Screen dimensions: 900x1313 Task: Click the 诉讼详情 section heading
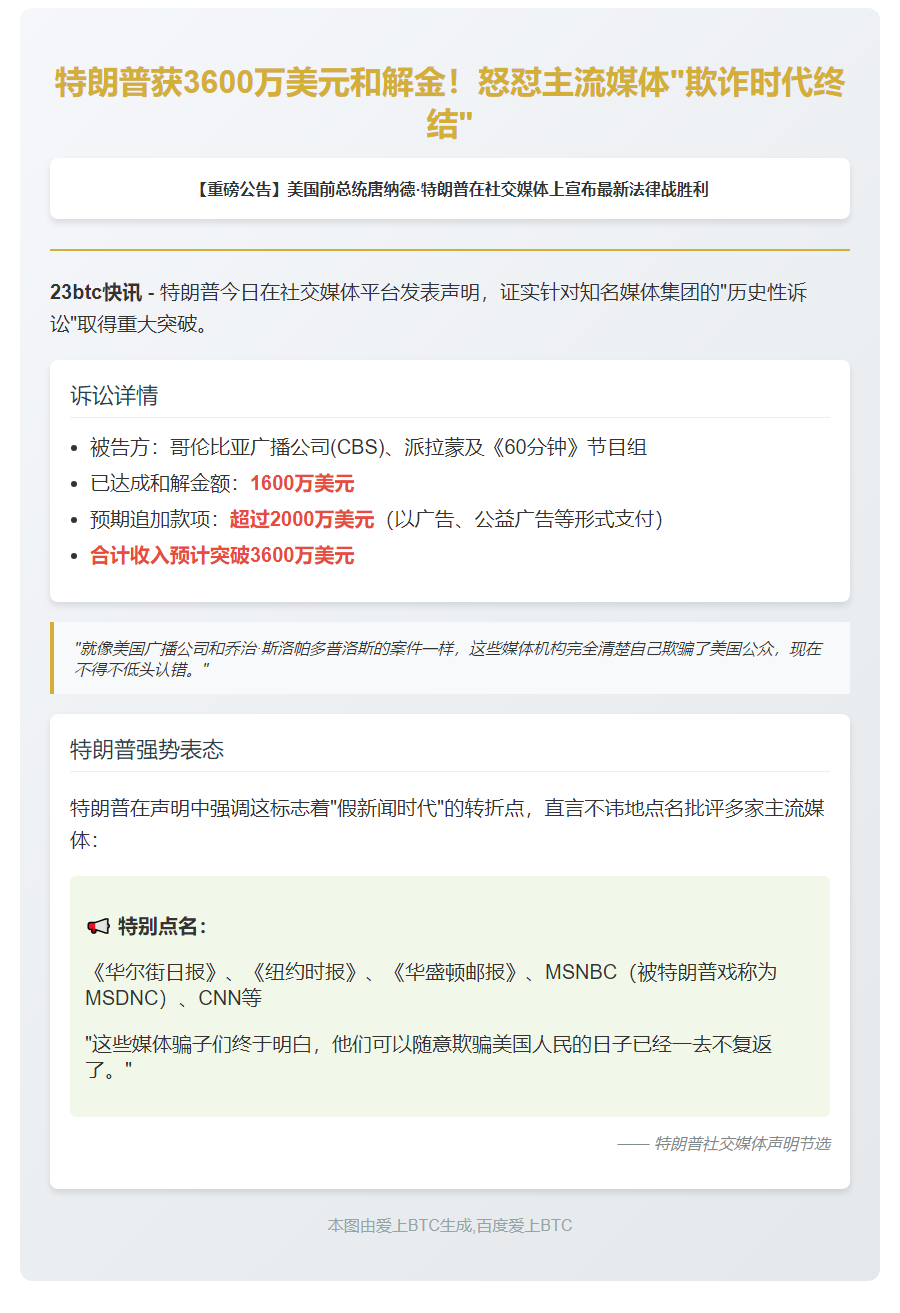(114, 395)
